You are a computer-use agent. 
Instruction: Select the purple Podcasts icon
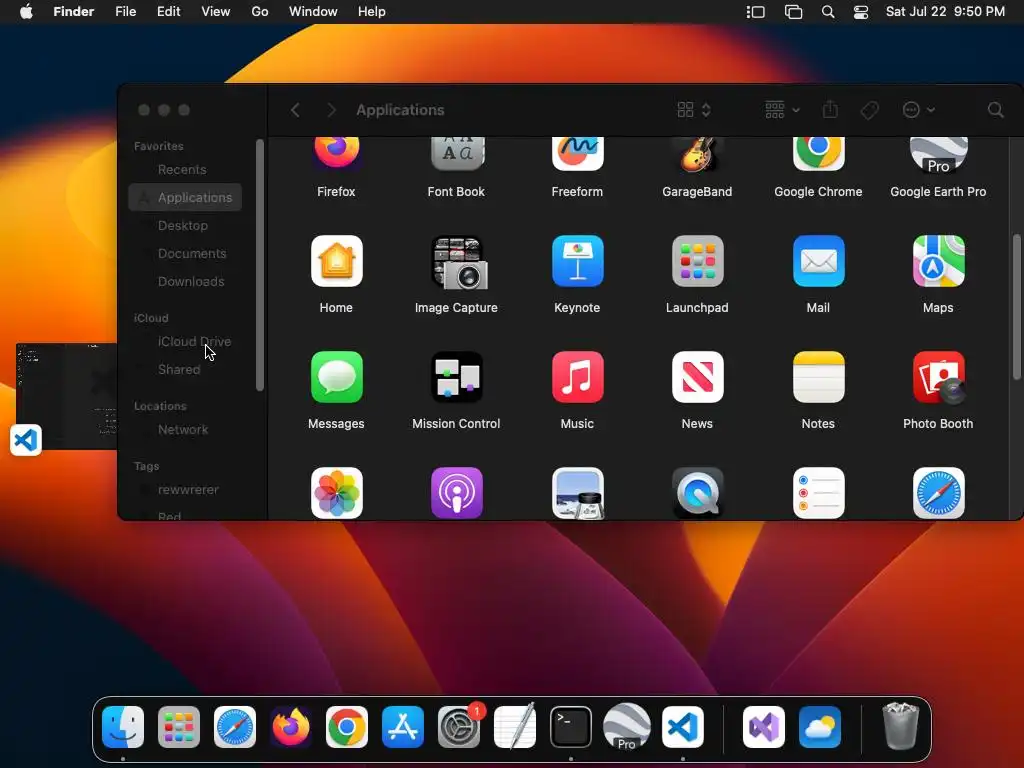(456, 493)
